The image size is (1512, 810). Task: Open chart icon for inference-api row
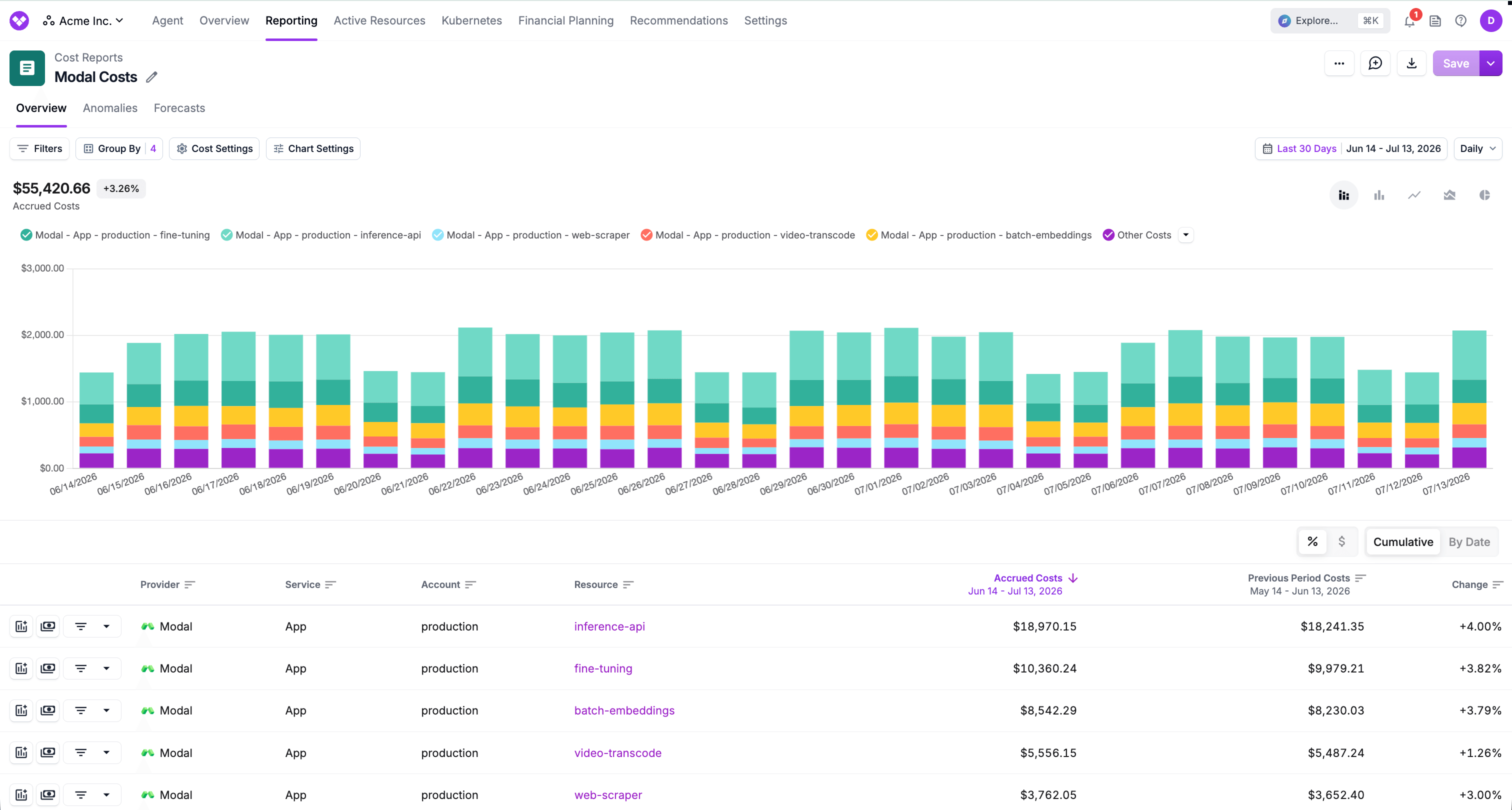click(x=21, y=626)
